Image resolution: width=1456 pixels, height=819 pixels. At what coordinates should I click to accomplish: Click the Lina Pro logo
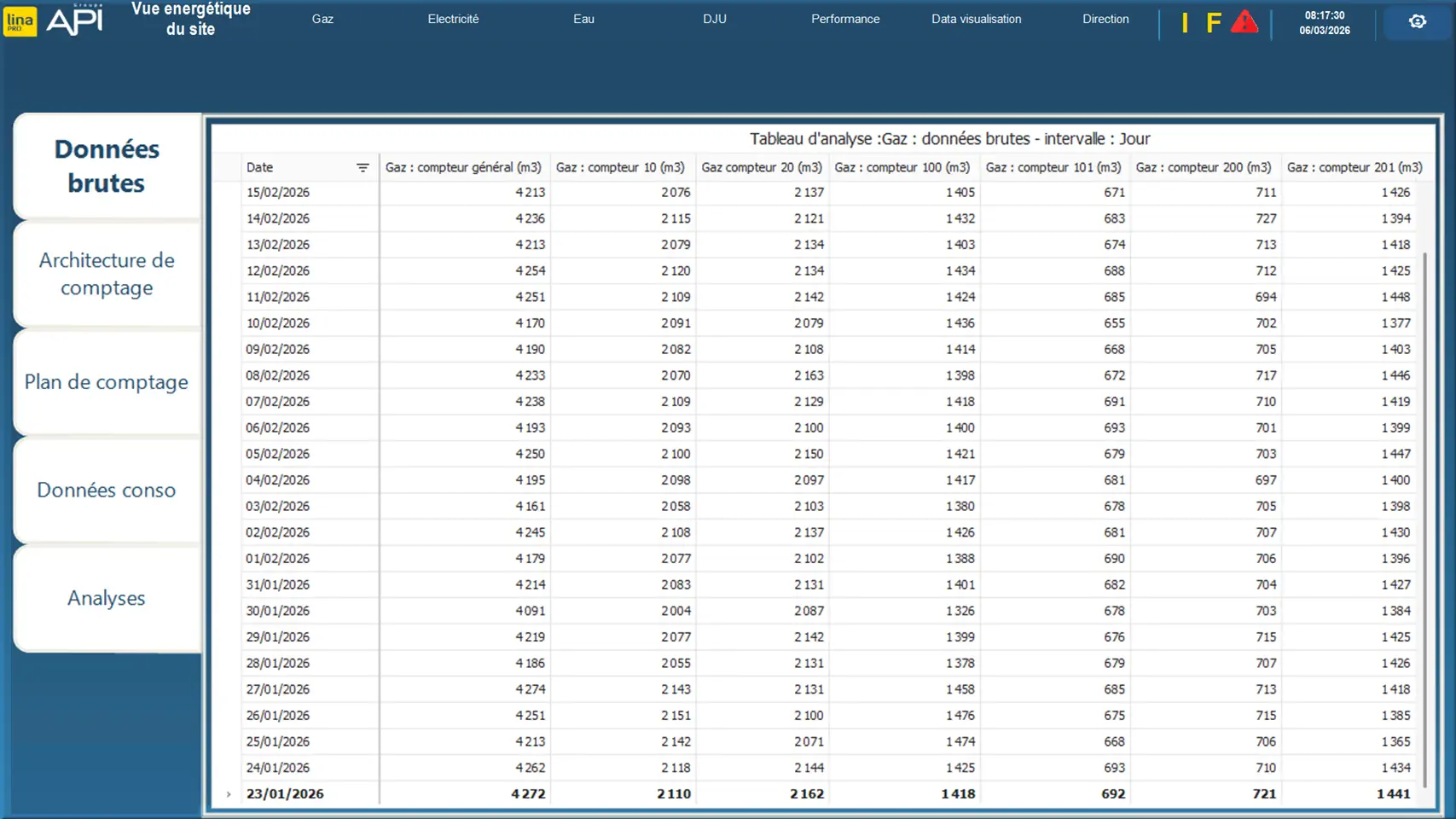tap(20, 21)
